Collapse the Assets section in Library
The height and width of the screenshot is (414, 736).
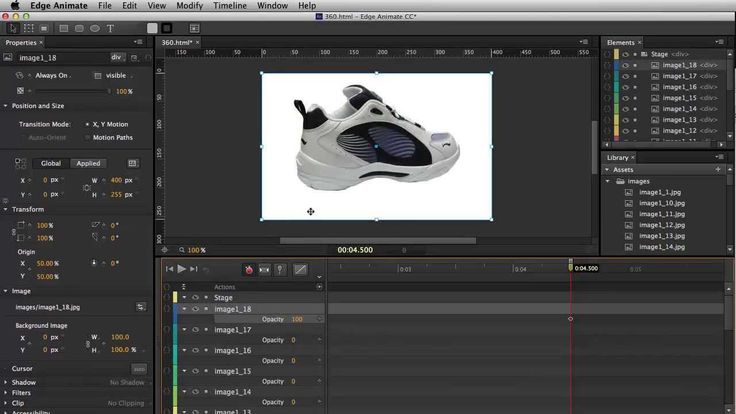pos(607,169)
